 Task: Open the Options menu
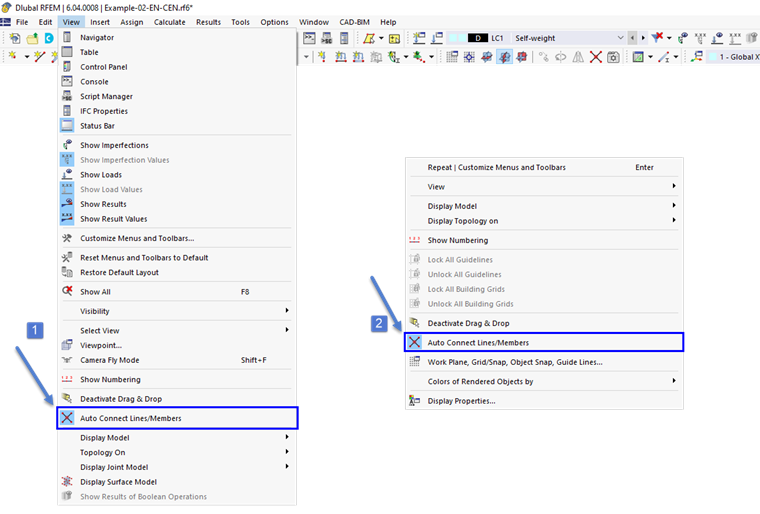click(x=274, y=22)
